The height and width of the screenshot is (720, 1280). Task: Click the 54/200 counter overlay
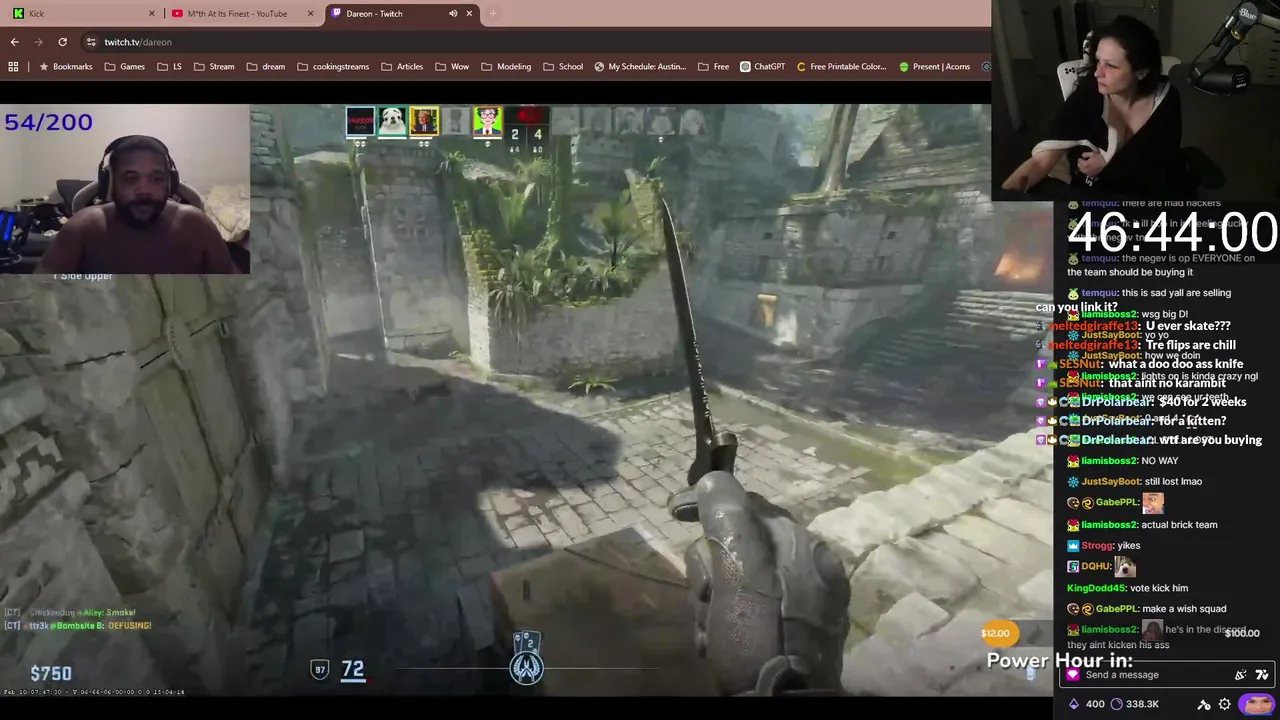(x=48, y=122)
